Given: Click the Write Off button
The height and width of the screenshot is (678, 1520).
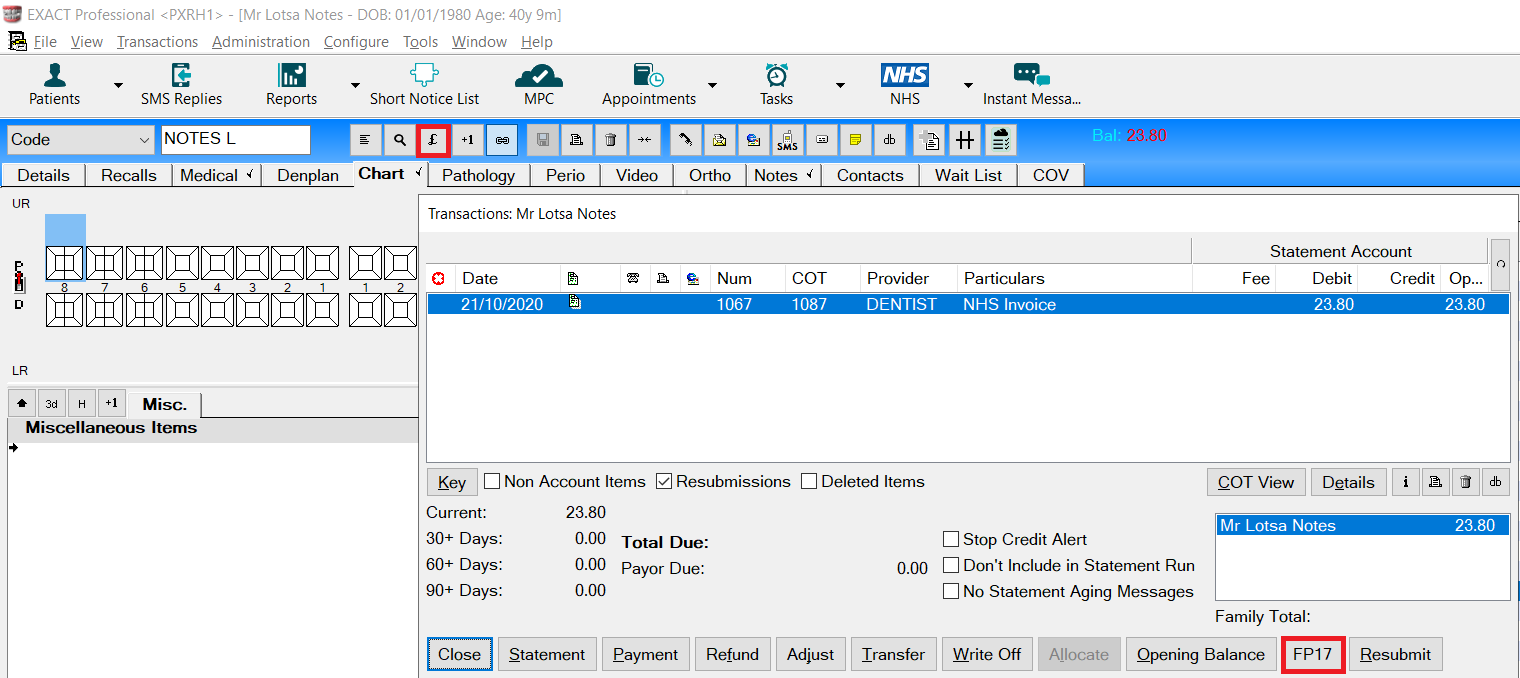Looking at the screenshot, I should click(x=987, y=655).
